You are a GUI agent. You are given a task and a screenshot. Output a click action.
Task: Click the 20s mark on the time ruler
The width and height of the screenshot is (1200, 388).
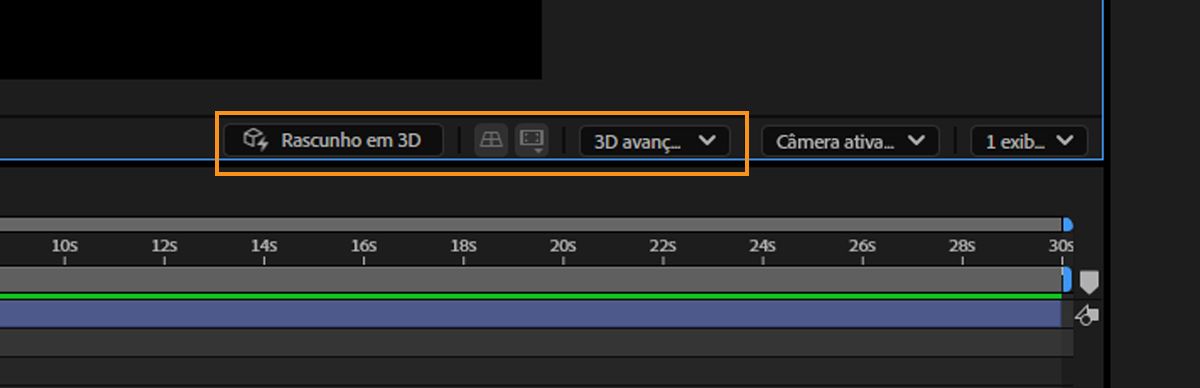point(563,246)
